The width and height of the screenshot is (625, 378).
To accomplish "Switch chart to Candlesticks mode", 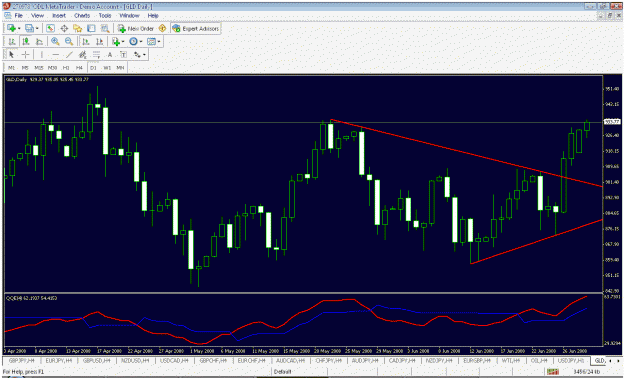I will 26,41.
